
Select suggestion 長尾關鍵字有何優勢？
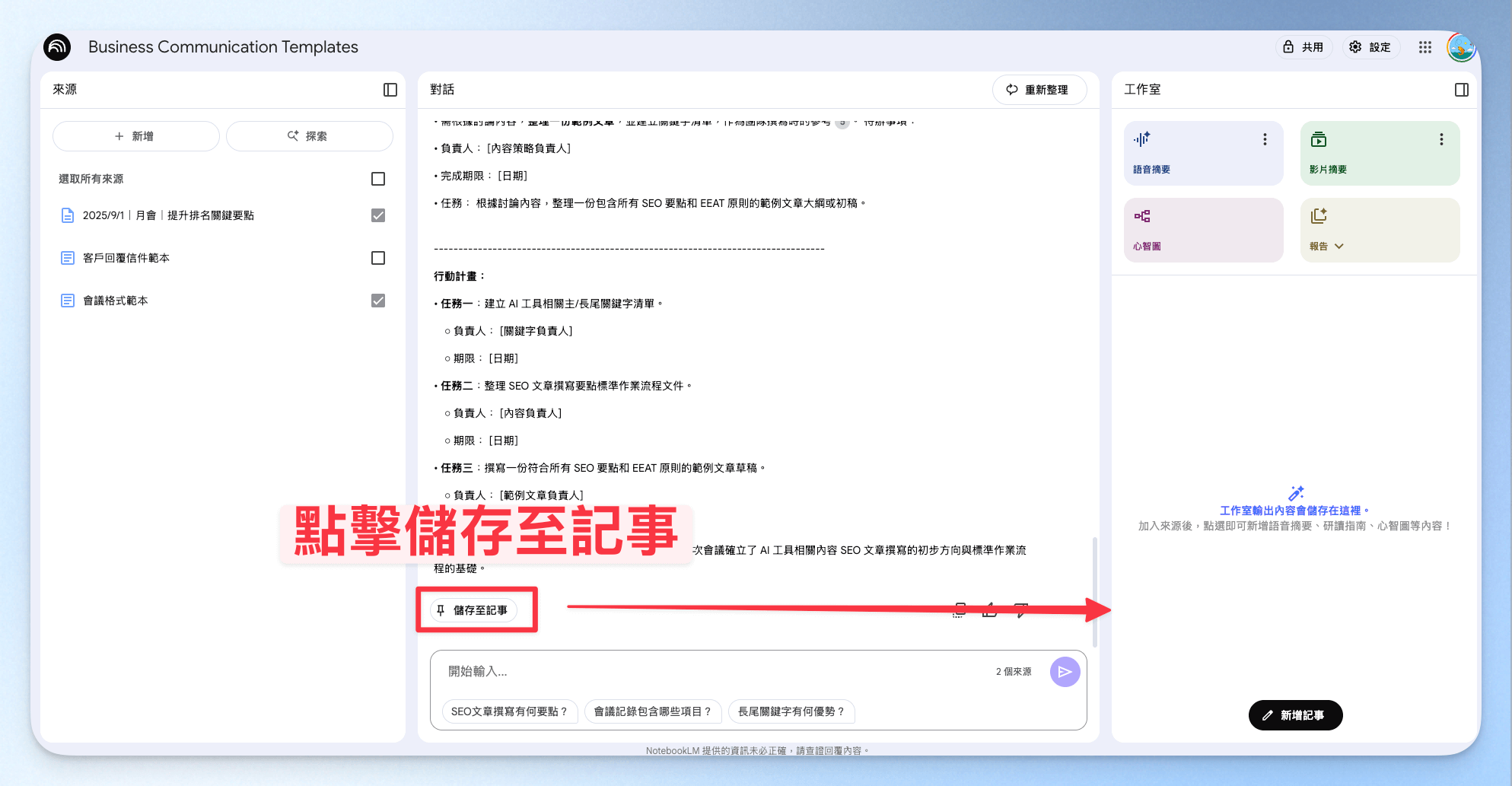click(x=791, y=711)
